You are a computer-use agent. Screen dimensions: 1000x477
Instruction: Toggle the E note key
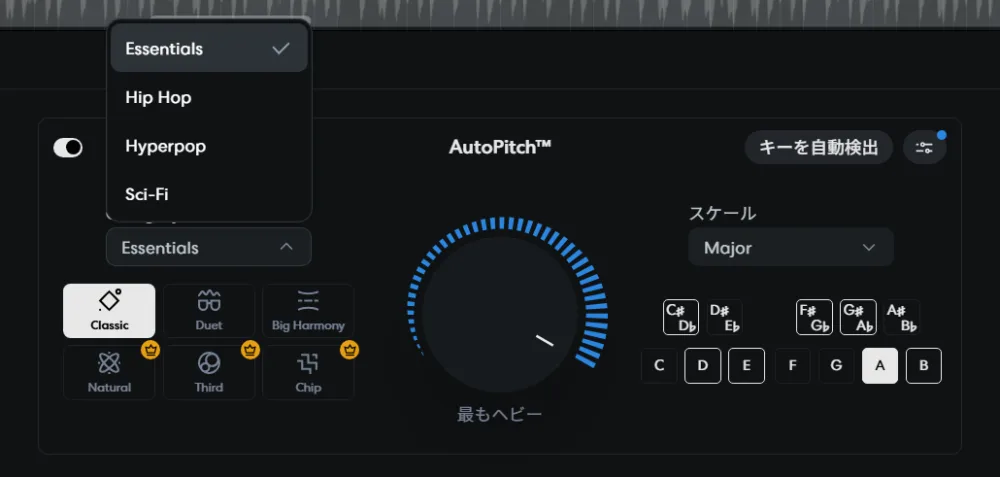746,366
